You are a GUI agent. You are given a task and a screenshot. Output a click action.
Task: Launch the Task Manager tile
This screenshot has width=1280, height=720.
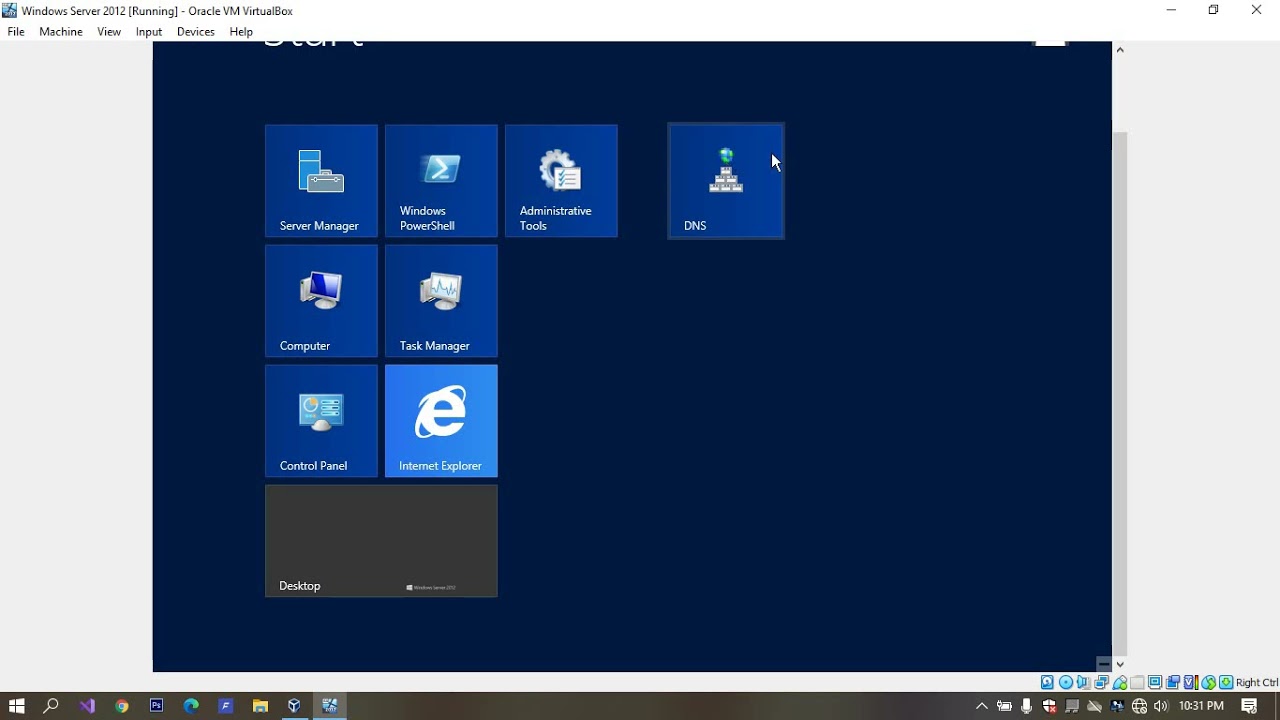click(441, 301)
